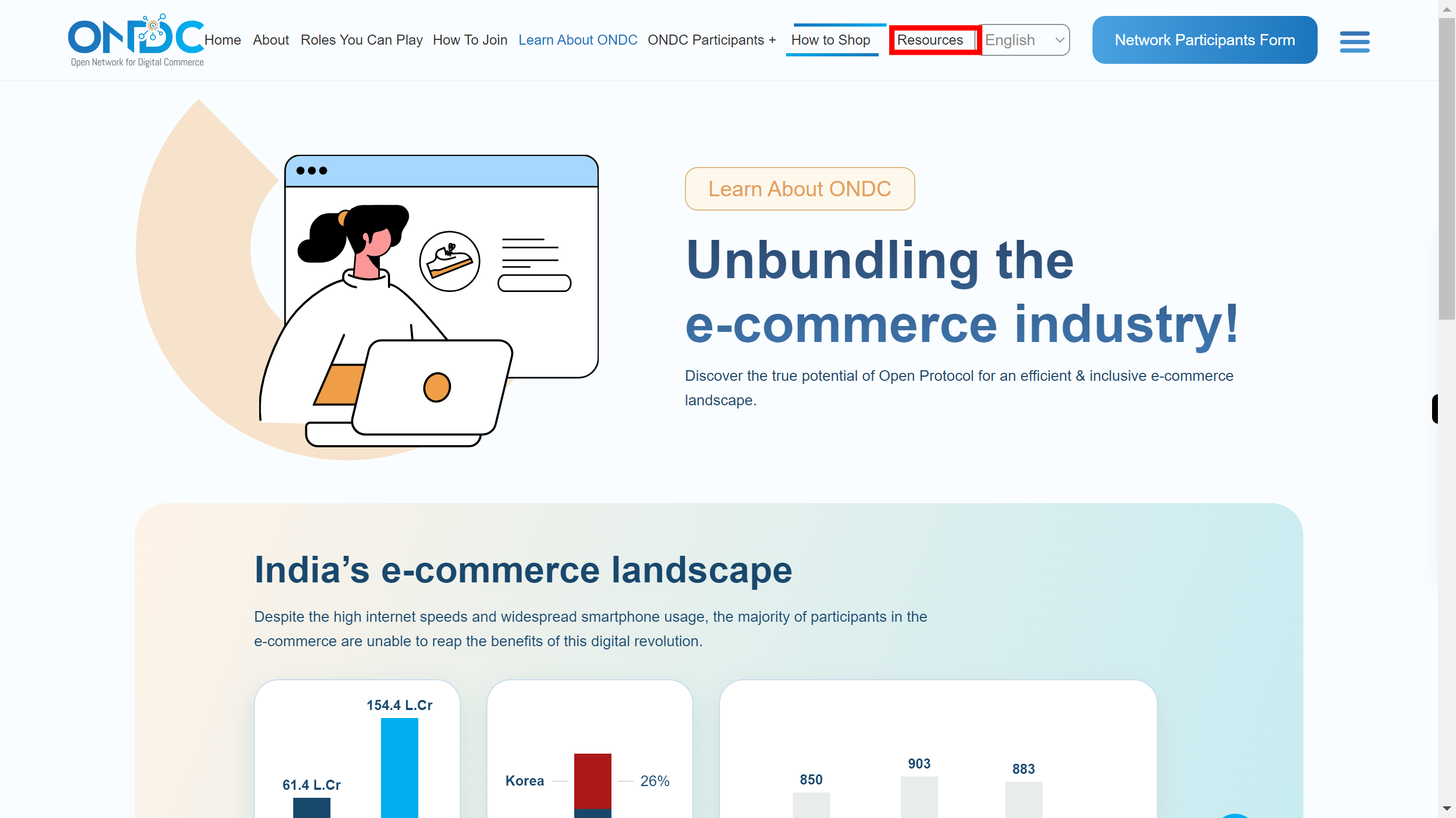Select the How To Join menu item
1456x818 pixels.
470,40
